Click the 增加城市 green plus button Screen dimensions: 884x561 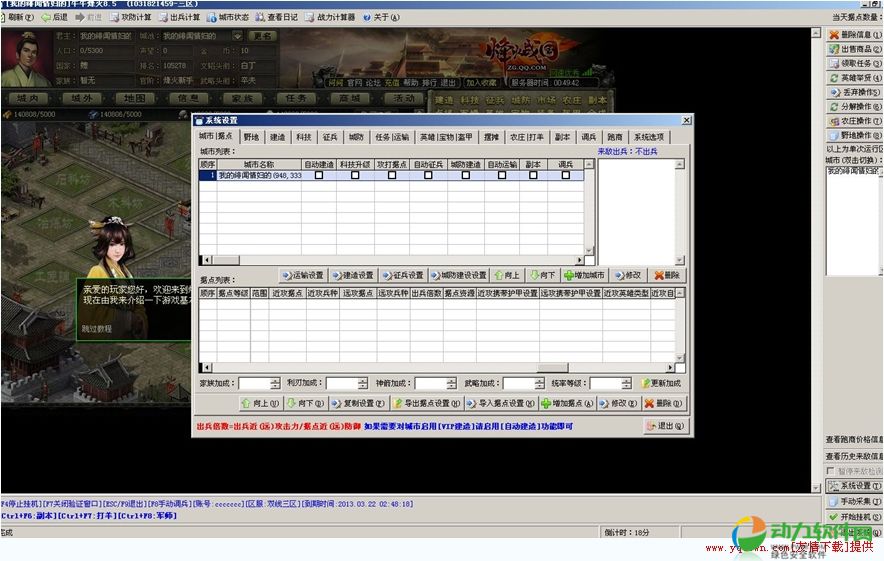(584, 275)
